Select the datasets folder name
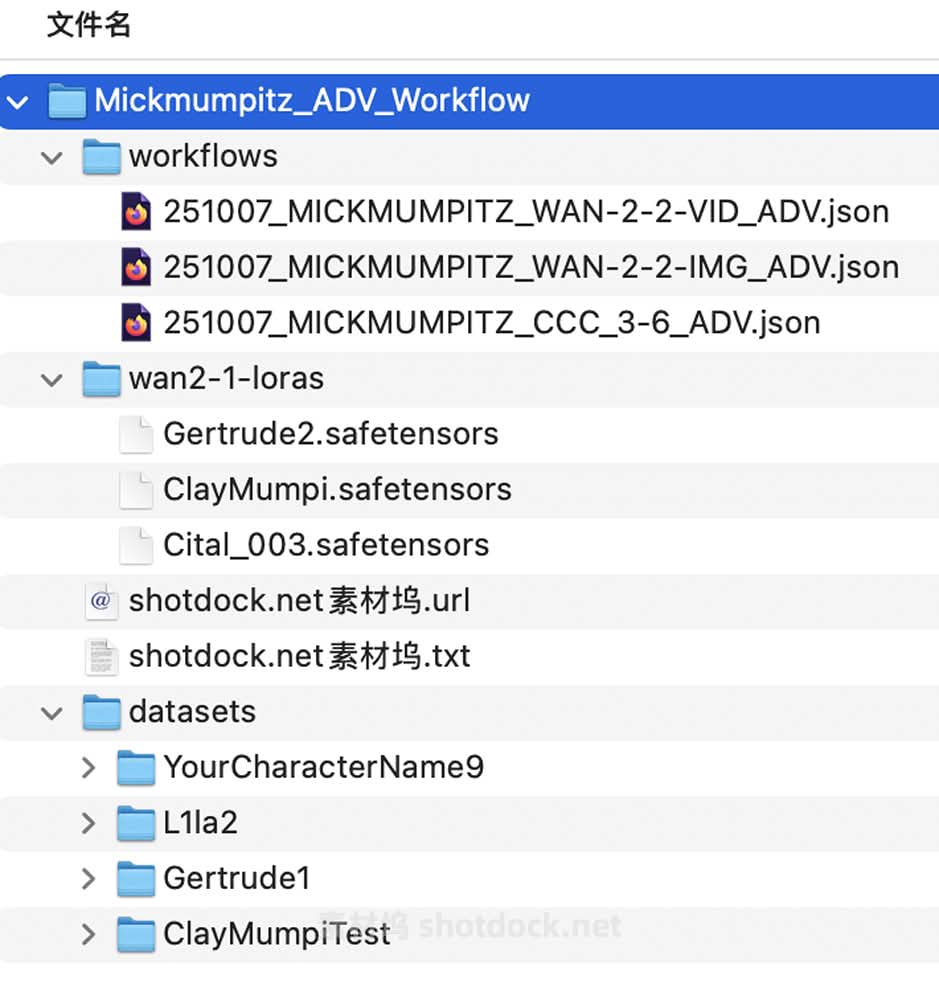939x1000 pixels. 192,712
